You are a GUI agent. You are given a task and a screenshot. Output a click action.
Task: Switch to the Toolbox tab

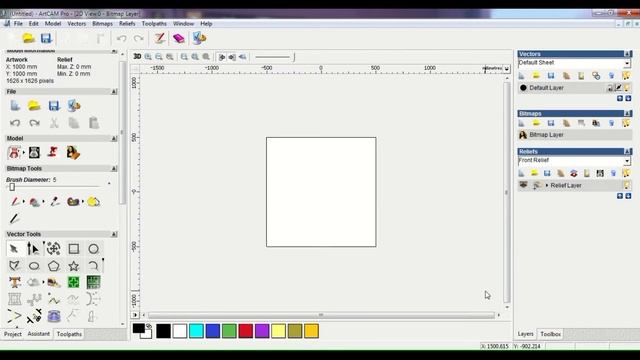tap(550, 334)
